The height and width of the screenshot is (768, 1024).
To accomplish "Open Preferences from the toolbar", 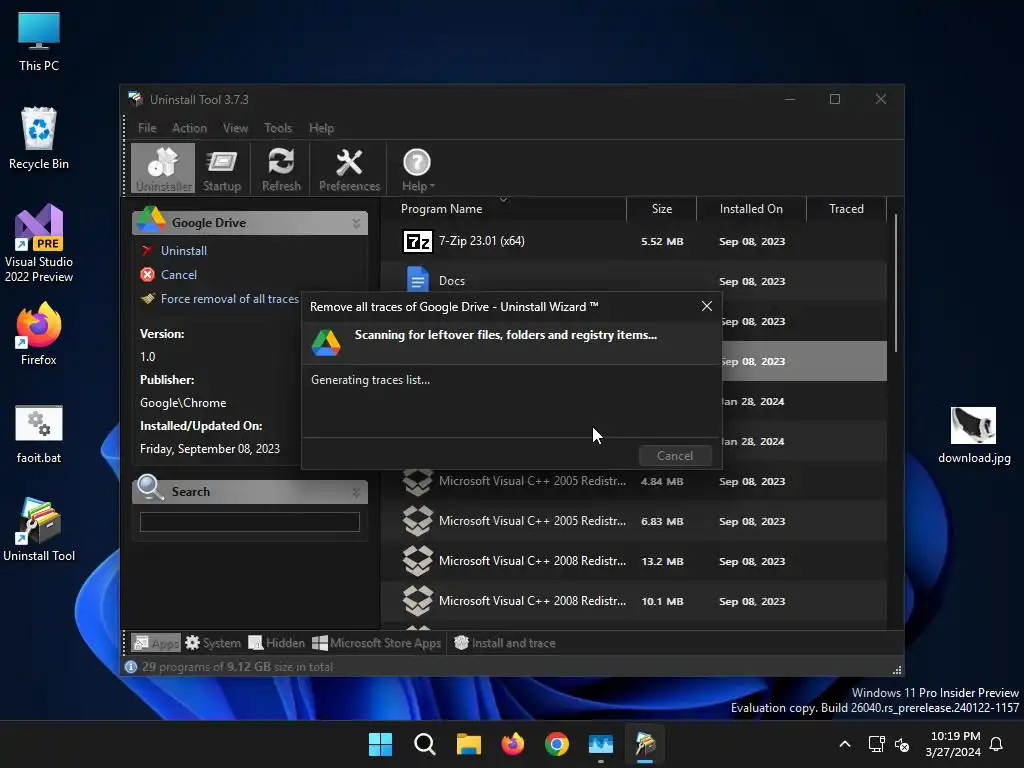I will [x=349, y=168].
